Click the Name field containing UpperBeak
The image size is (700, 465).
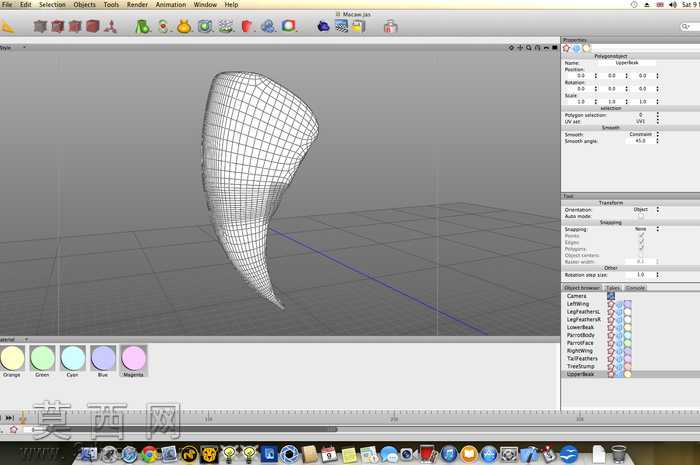click(x=626, y=63)
